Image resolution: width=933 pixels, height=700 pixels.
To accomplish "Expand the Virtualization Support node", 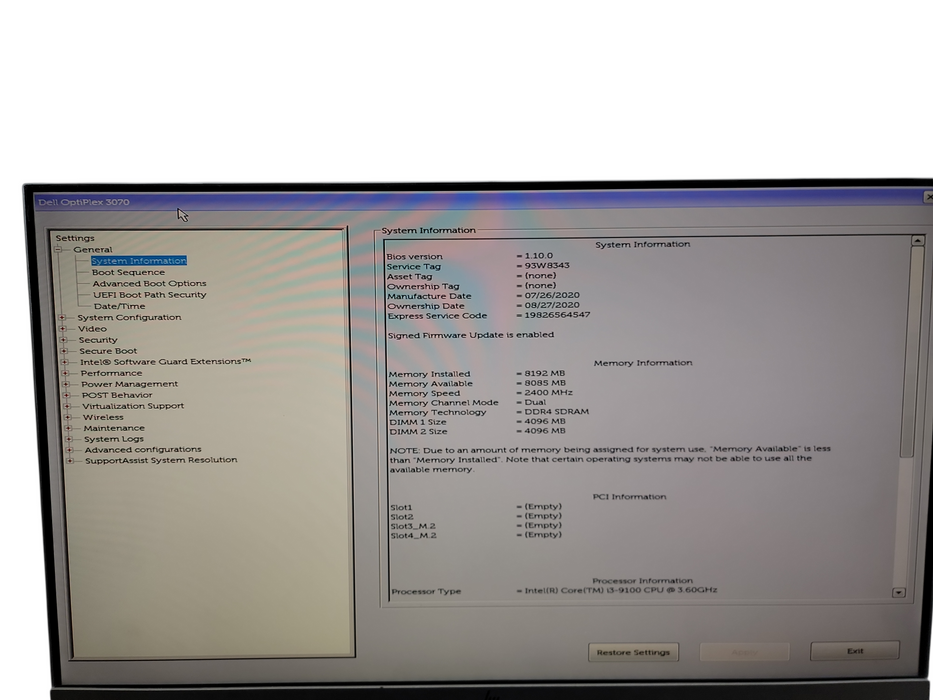I will click(67, 406).
